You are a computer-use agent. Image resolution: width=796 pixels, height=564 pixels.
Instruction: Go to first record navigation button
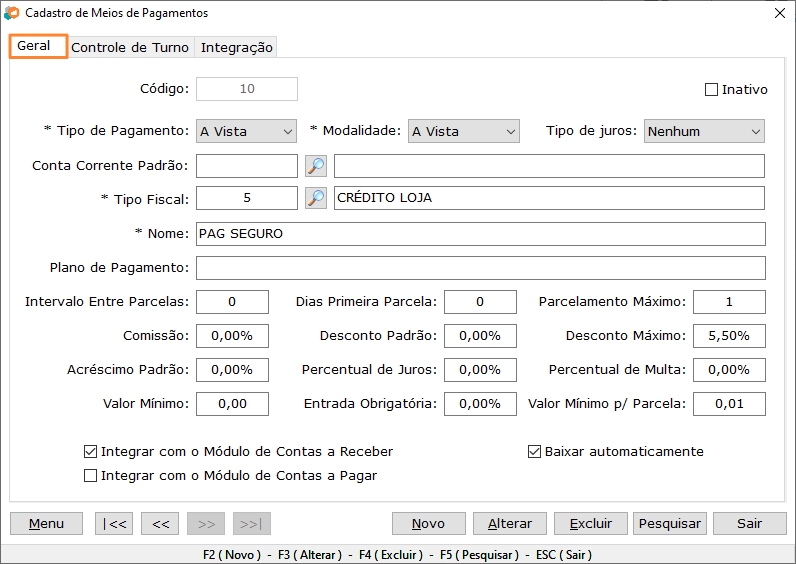tap(114, 524)
